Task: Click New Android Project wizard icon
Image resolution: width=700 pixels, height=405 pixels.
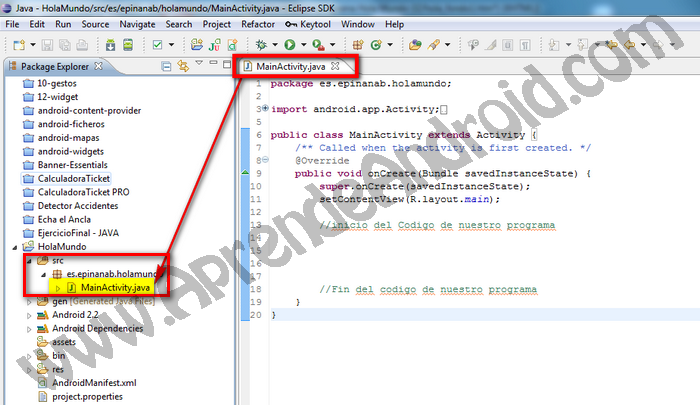Action: click(196, 45)
